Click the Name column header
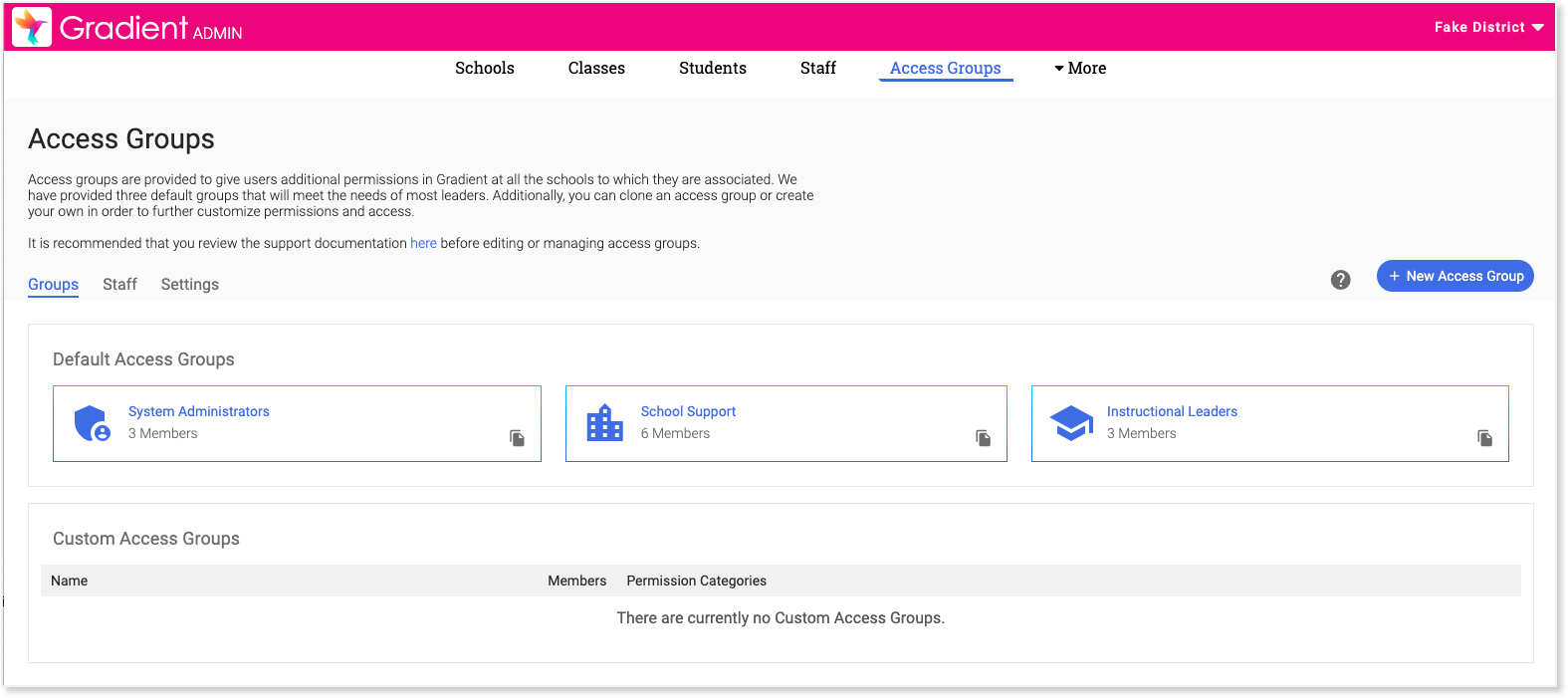The height and width of the screenshot is (698, 1568). tap(70, 581)
